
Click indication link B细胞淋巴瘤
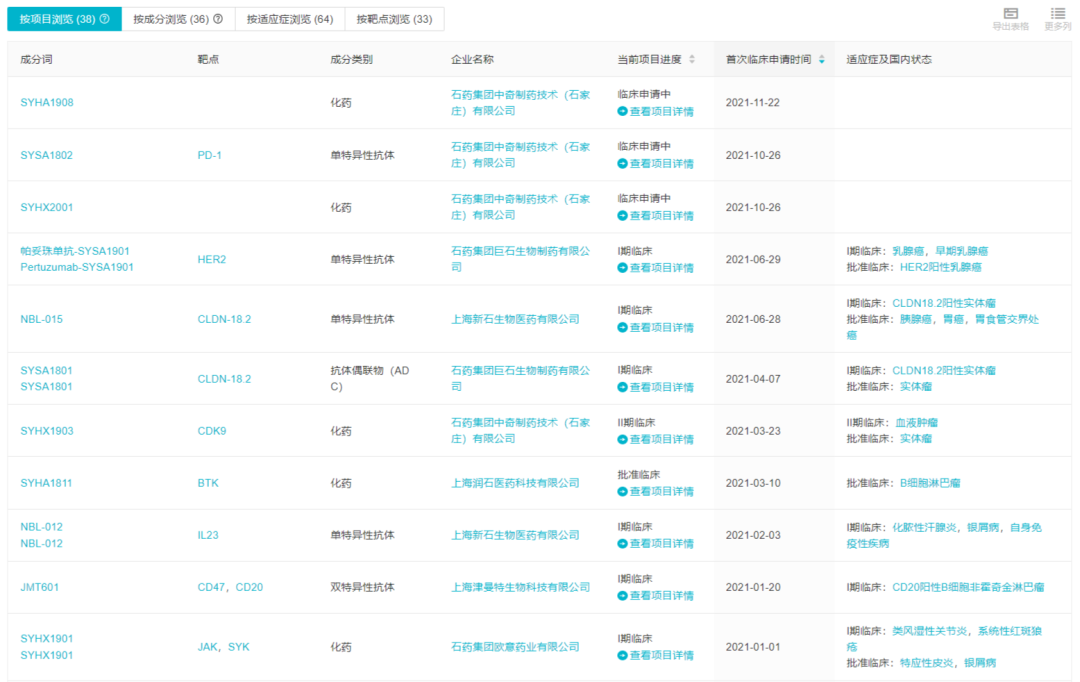pos(930,484)
